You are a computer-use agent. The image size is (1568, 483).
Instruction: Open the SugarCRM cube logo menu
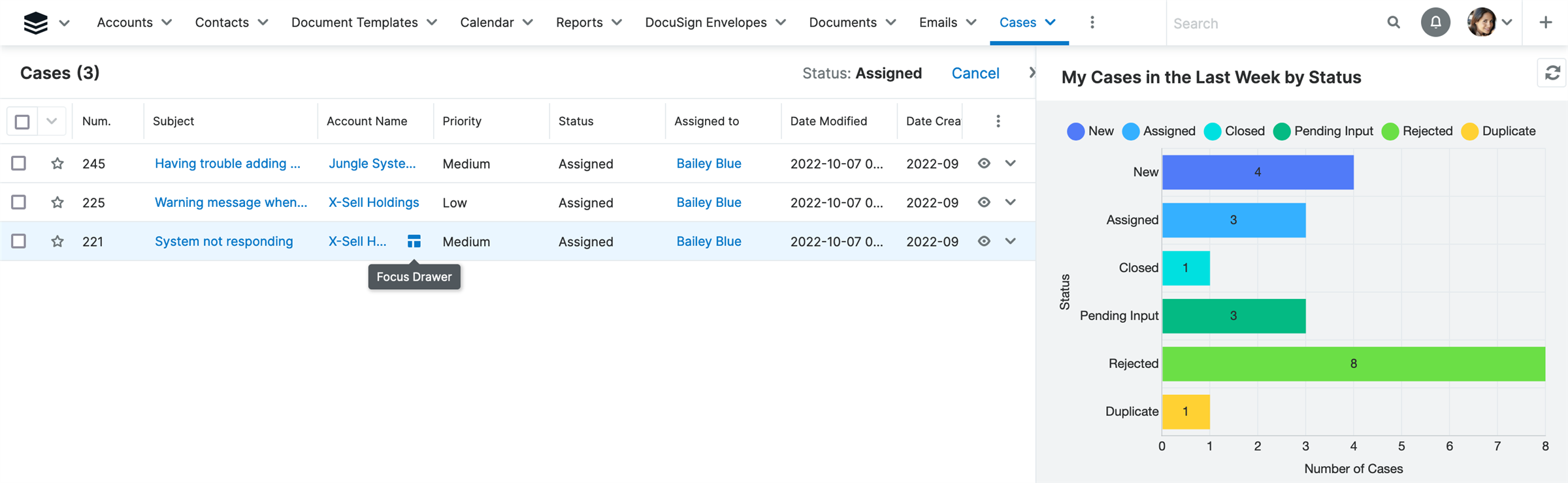click(36, 23)
